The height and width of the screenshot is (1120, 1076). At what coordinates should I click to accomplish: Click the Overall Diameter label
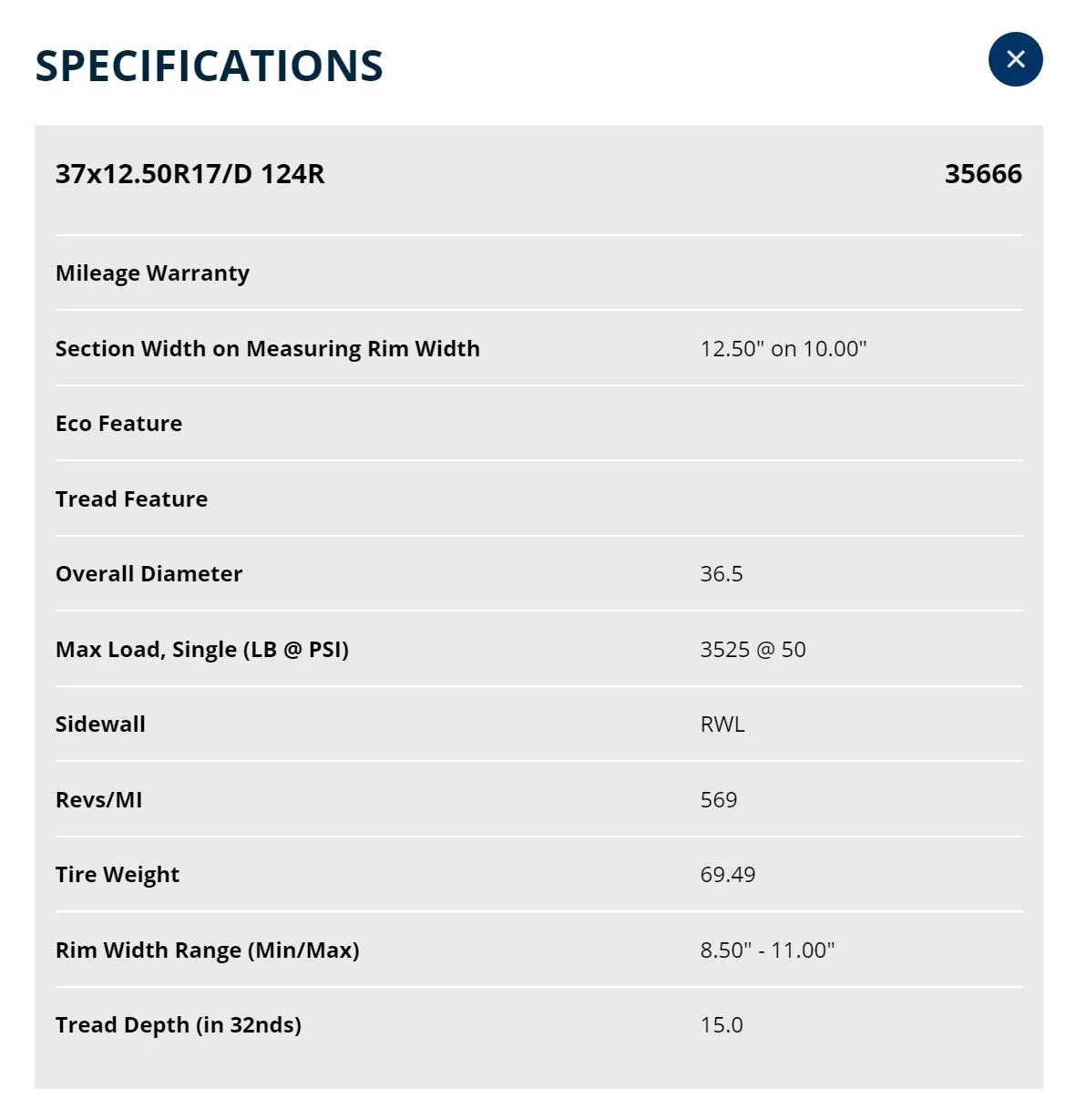[149, 574]
